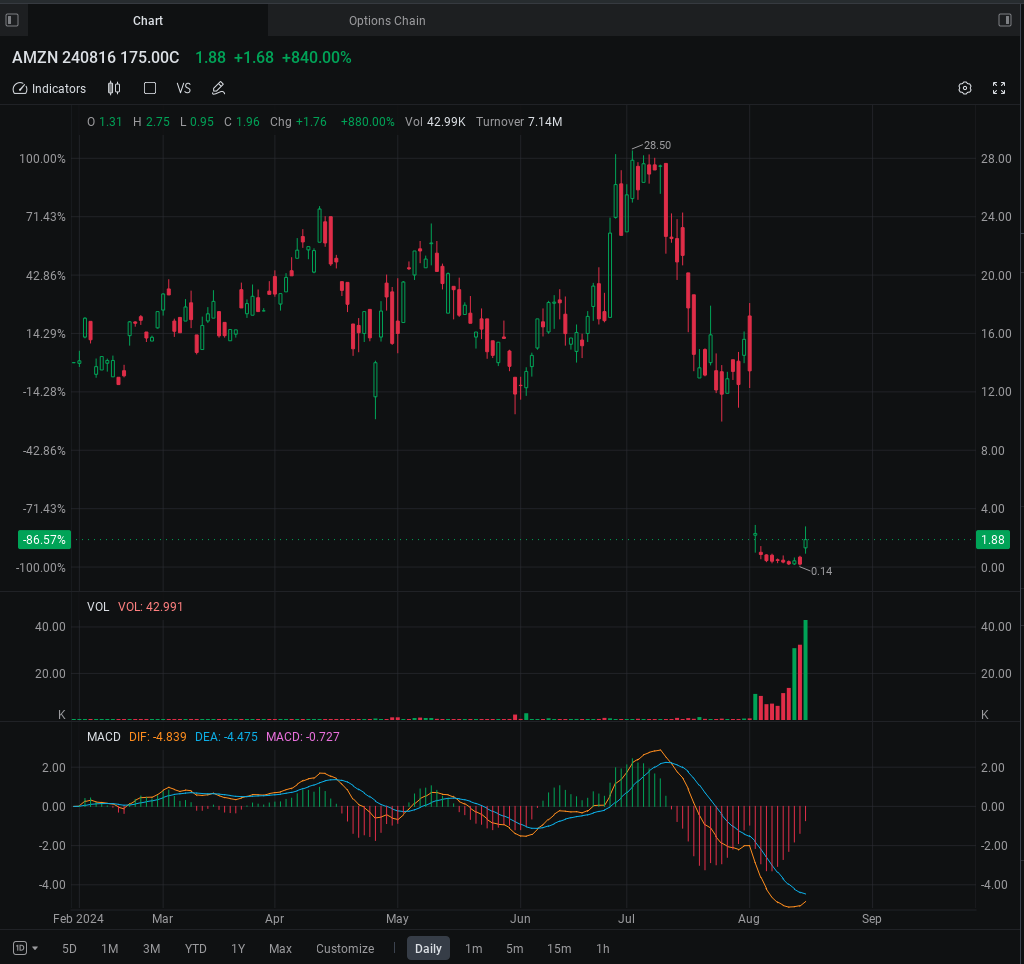Open Customize range options

pyautogui.click(x=345, y=948)
